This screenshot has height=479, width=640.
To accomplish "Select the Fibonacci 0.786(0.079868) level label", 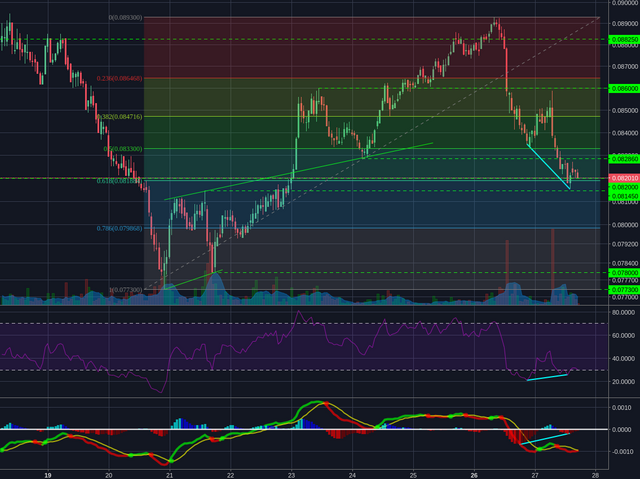I will pyautogui.click(x=120, y=228).
